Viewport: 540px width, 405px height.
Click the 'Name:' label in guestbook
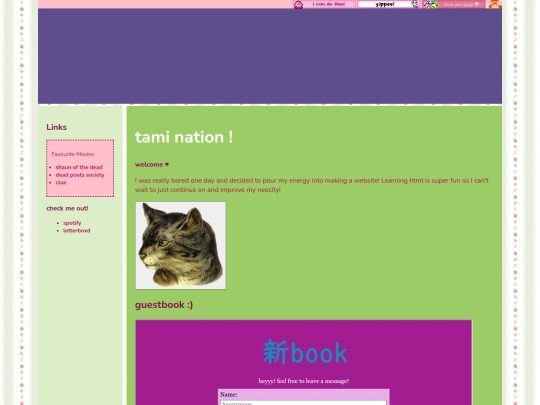click(x=228, y=394)
